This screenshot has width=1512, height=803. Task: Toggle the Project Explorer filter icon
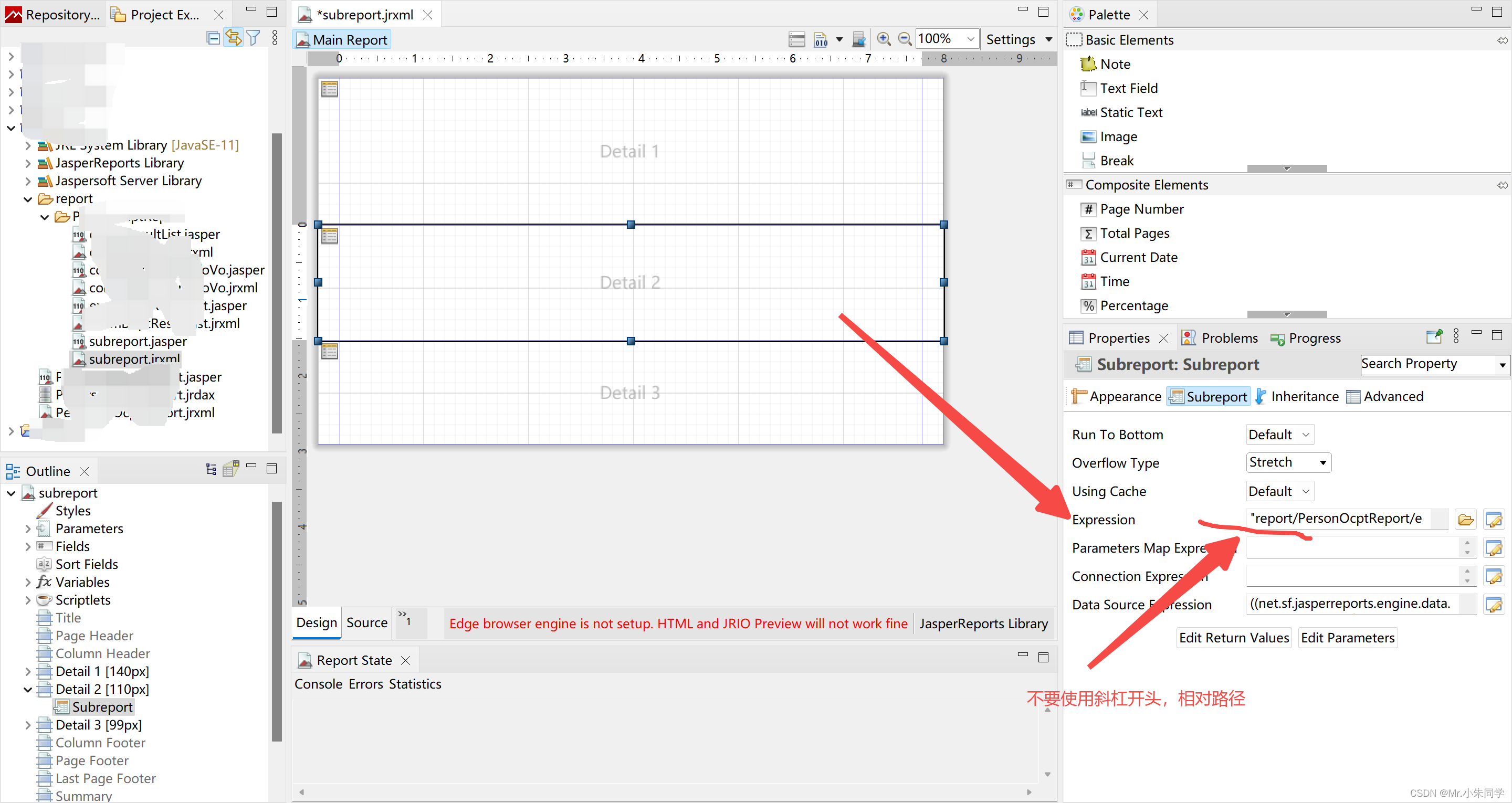[254, 38]
